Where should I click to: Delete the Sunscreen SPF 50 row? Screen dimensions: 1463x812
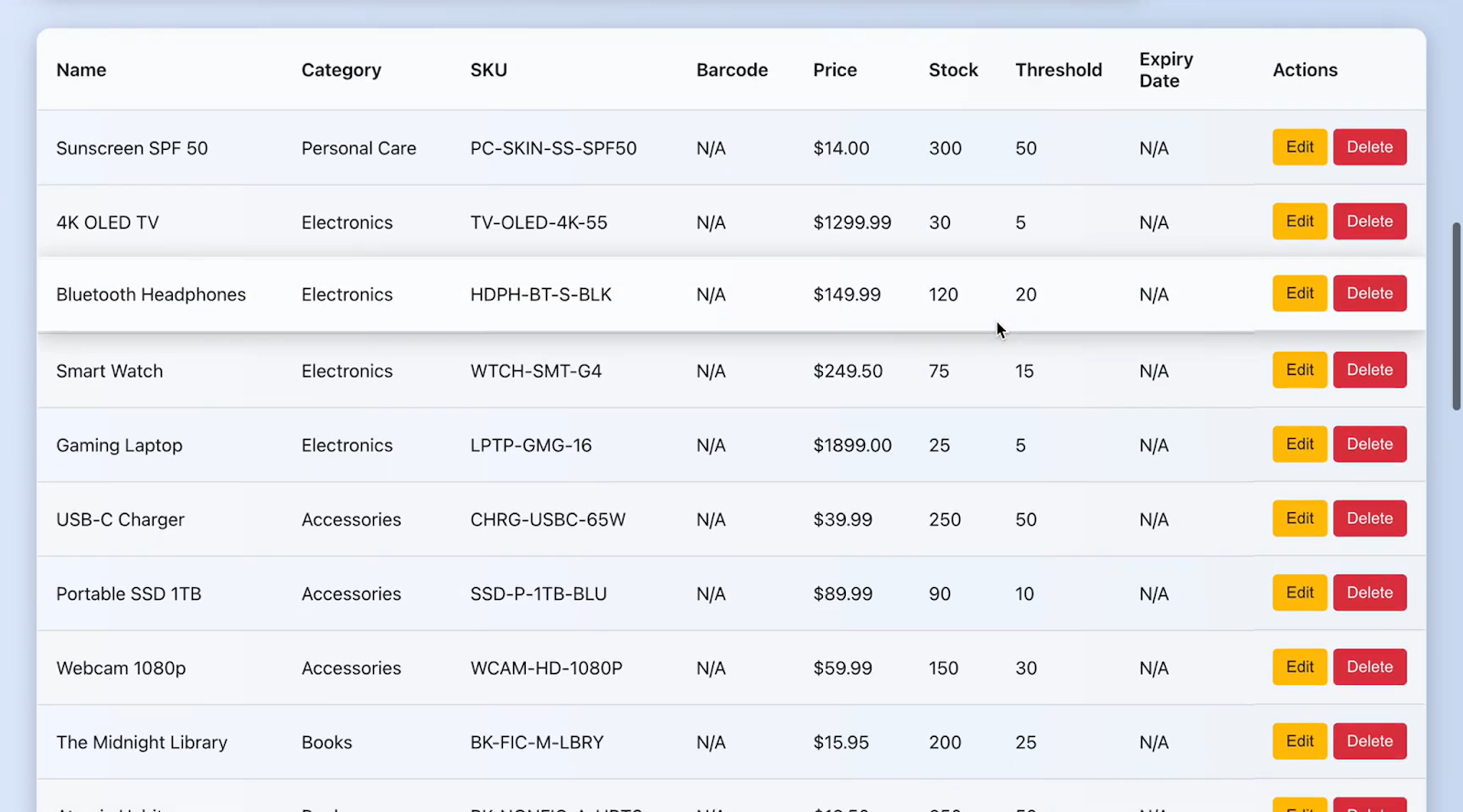[1369, 147]
